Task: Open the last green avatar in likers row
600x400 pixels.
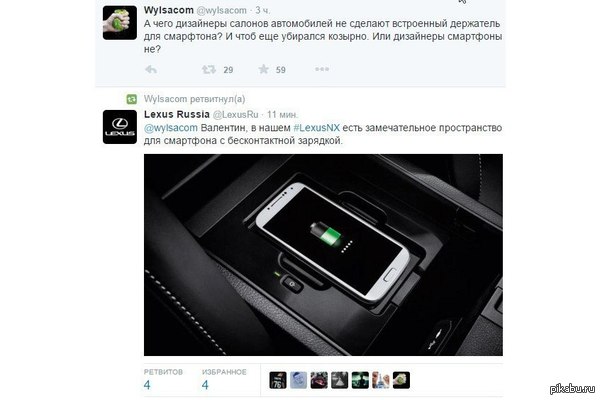Action: [401, 380]
